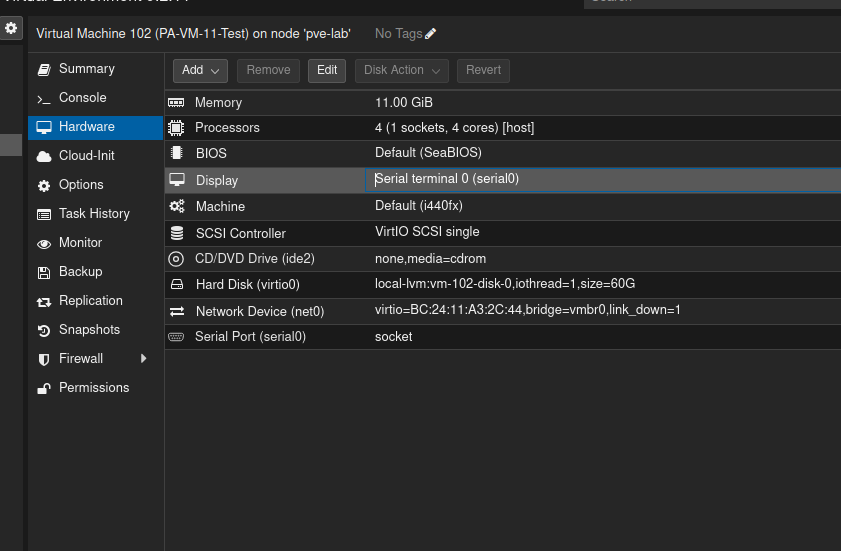
Task: Open the Add dropdown menu
Action: pyautogui.click(x=200, y=70)
